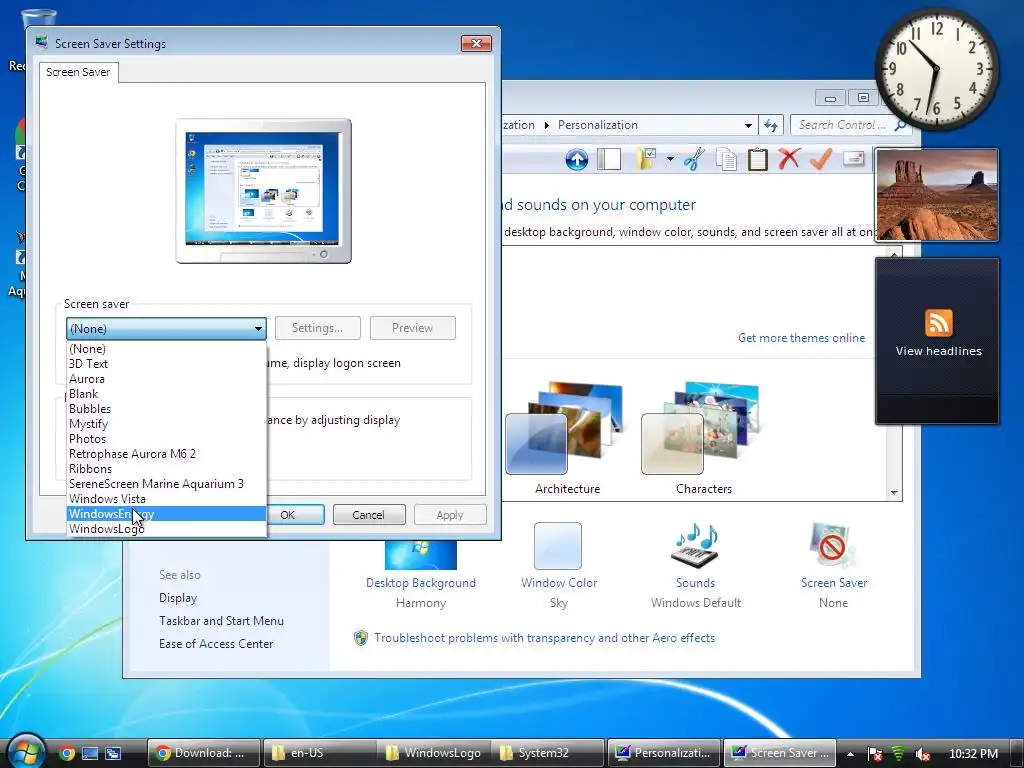Click Switch between windows icon

[x=113, y=753]
